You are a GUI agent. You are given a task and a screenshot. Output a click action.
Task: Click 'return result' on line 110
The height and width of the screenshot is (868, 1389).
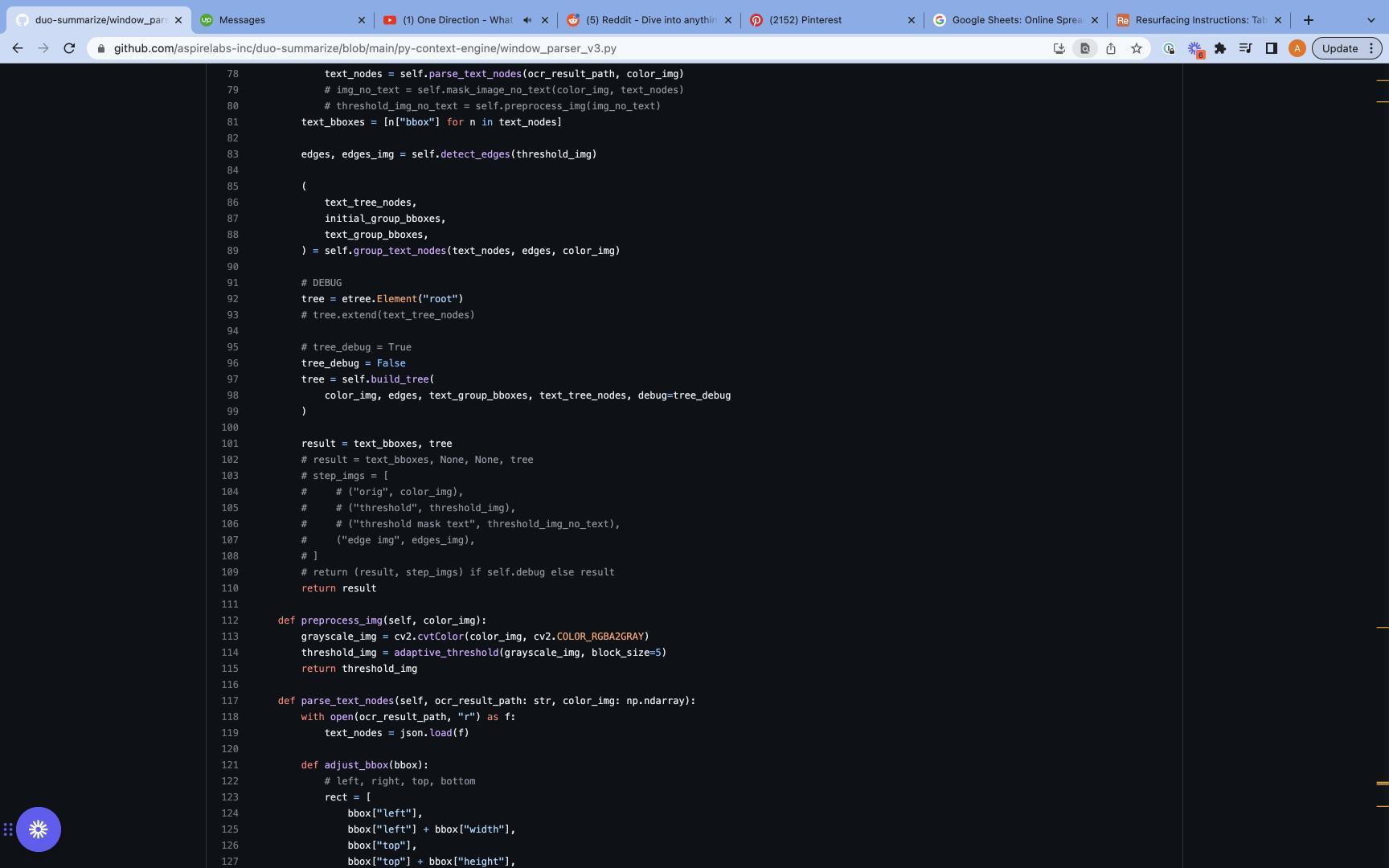click(x=338, y=588)
